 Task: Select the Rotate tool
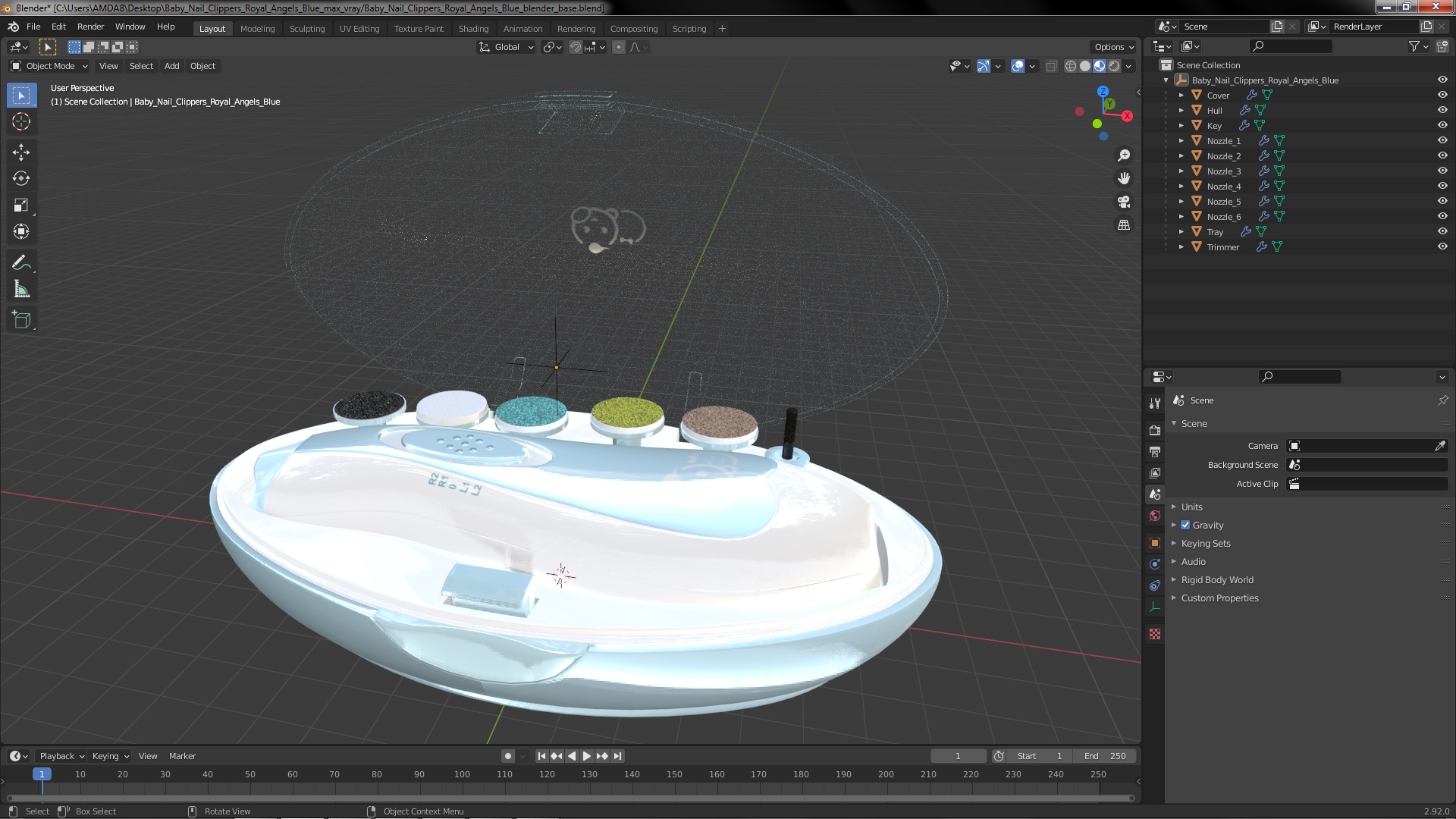tap(21, 179)
